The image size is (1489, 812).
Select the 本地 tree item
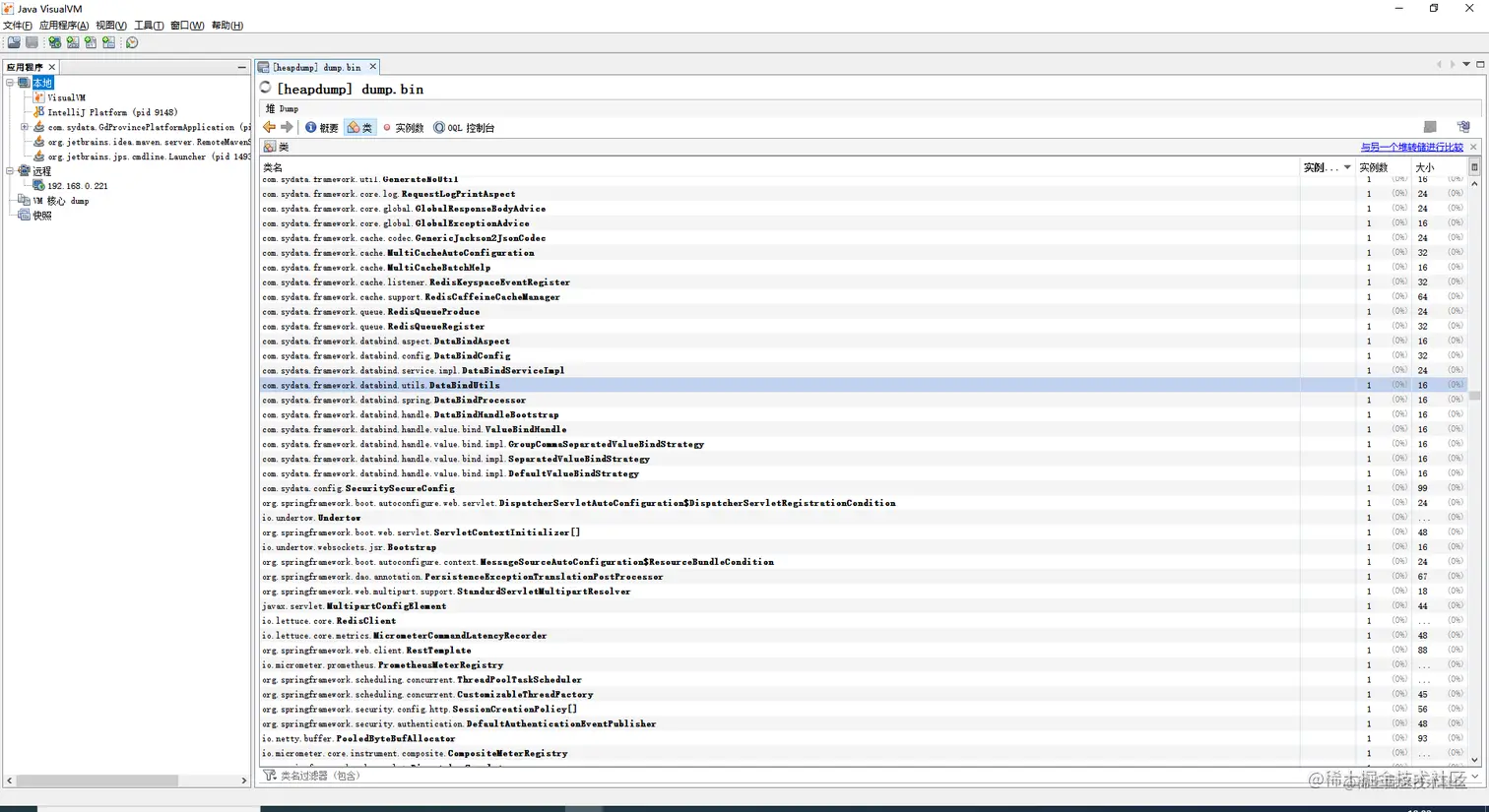click(42, 83)
